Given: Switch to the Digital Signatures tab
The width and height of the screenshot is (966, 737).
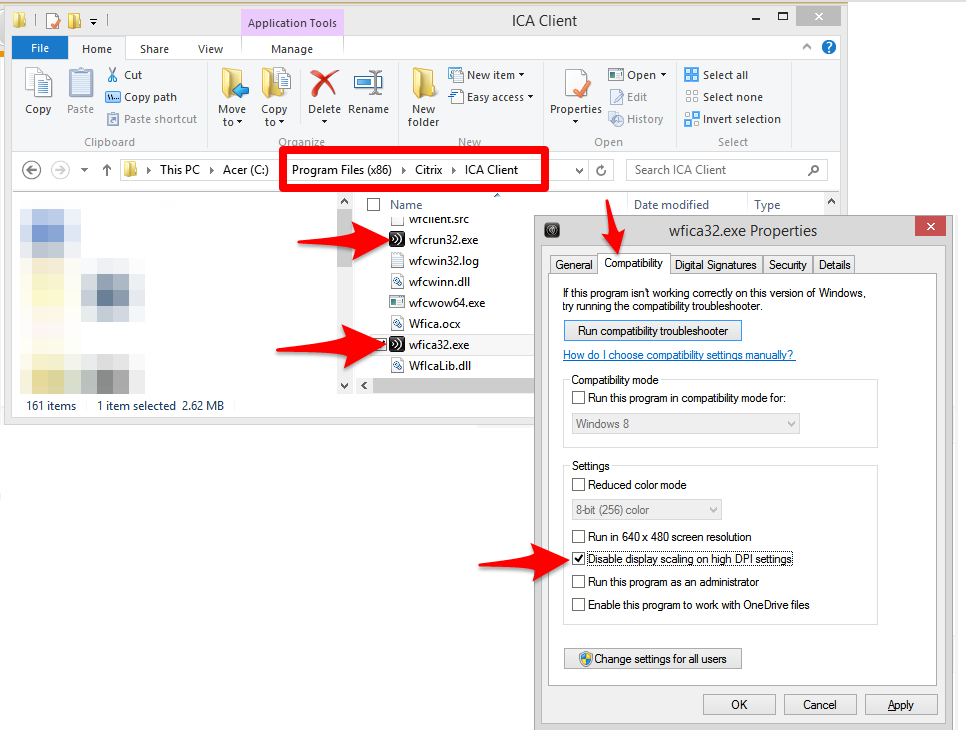Looking at the screenshot, I should point(715,265).
